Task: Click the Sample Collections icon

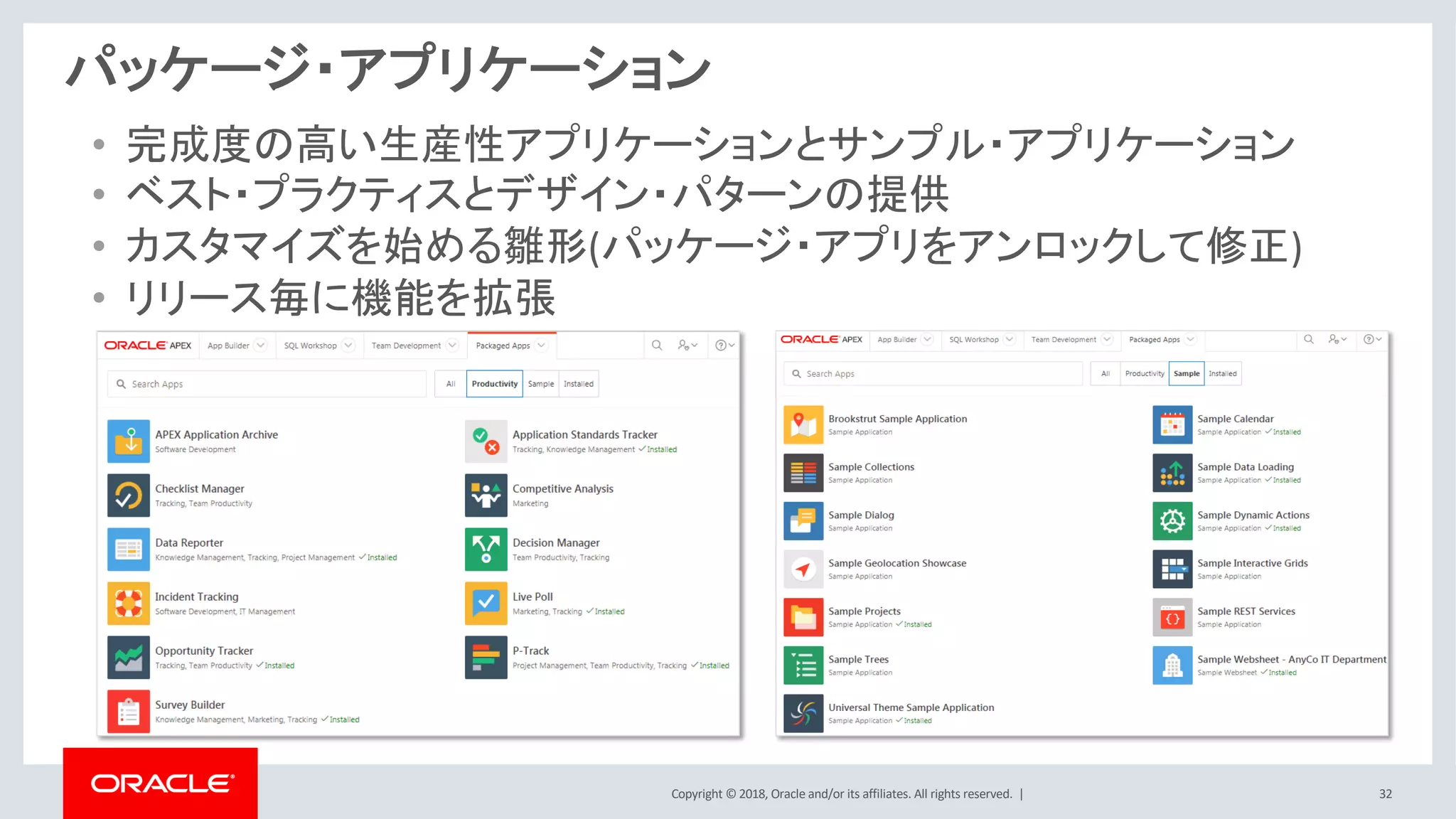Action: [x=803, y=473]
